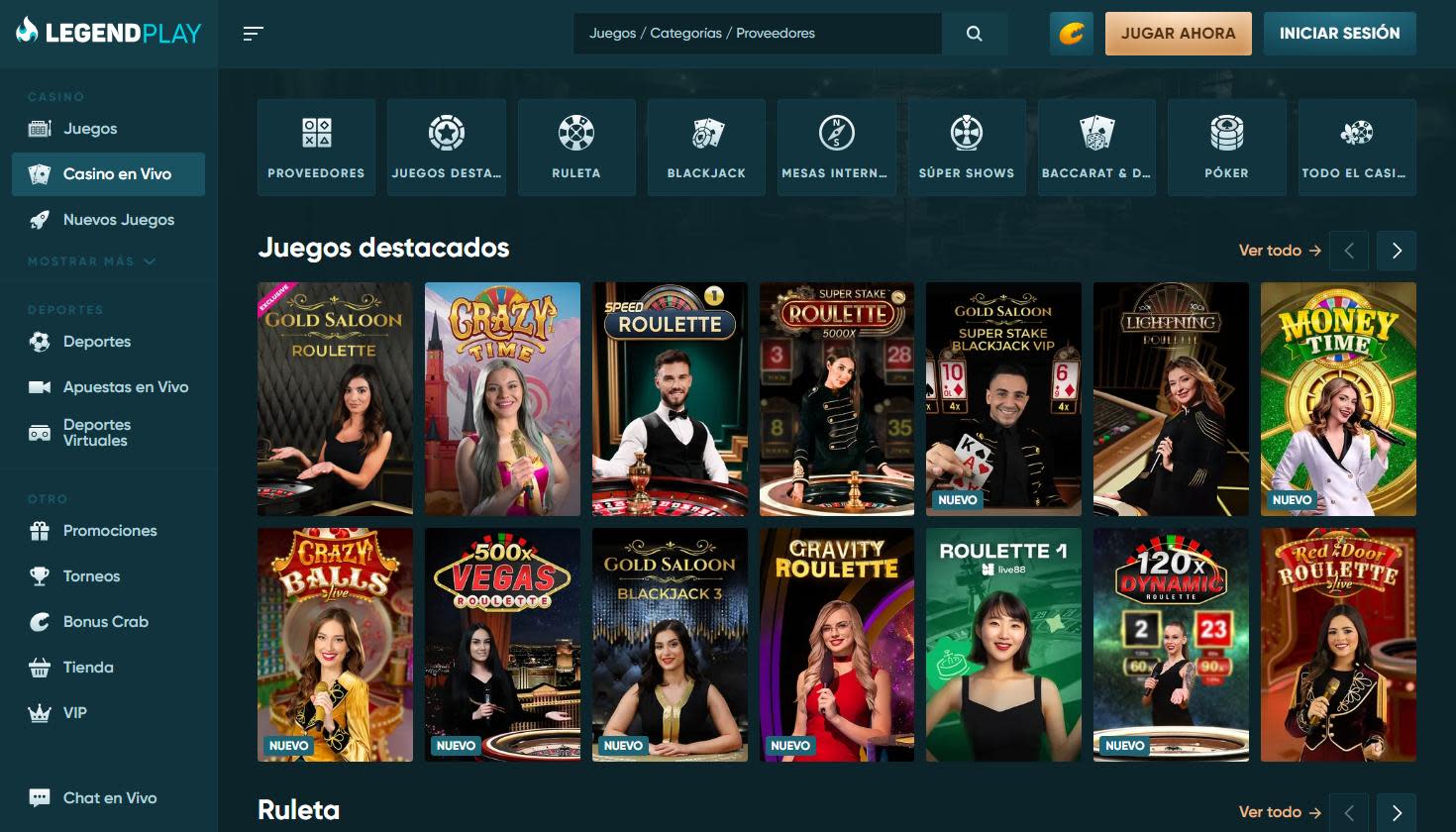
Task: Launch the 120x Dynamic Roulette game
Action: (1171, 645)
